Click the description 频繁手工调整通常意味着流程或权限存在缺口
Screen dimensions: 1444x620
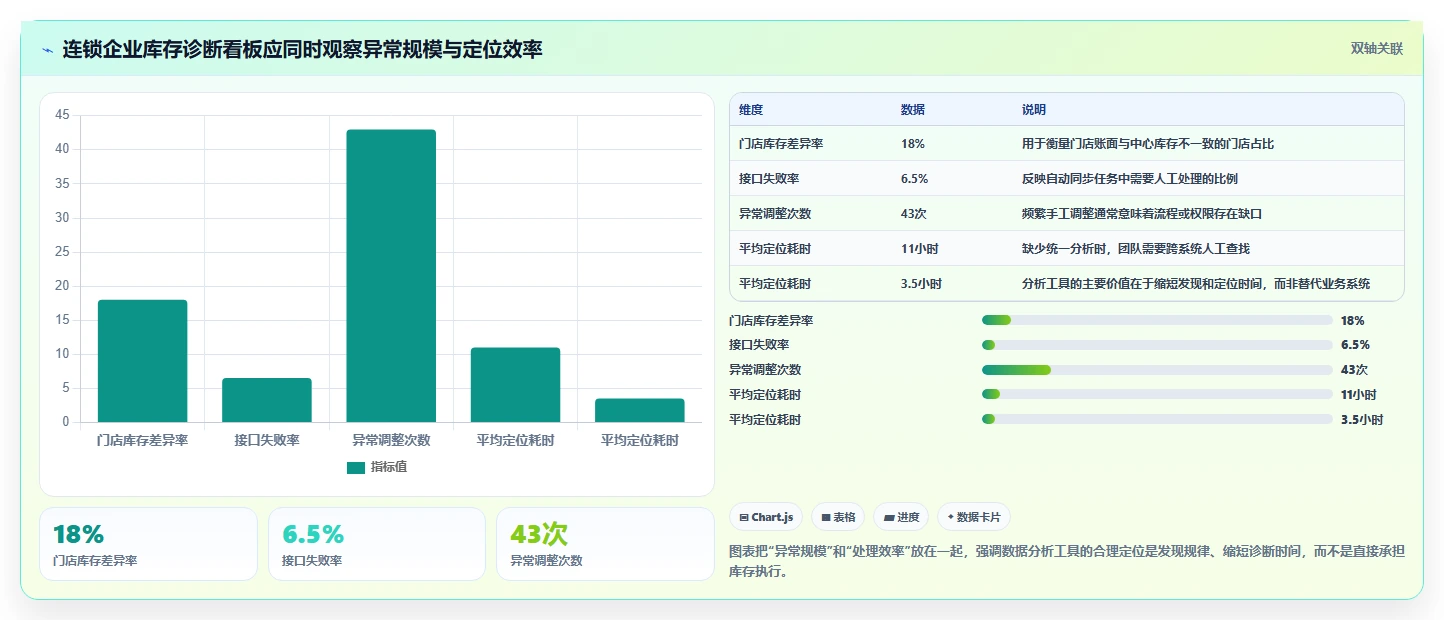click(1142, 214)
